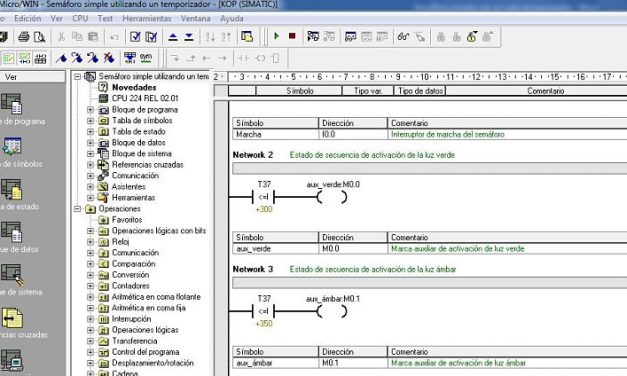The height and width of the screenshot is (376, 627).
Task: Collapse the project root tree node
Action: point(78,76)
